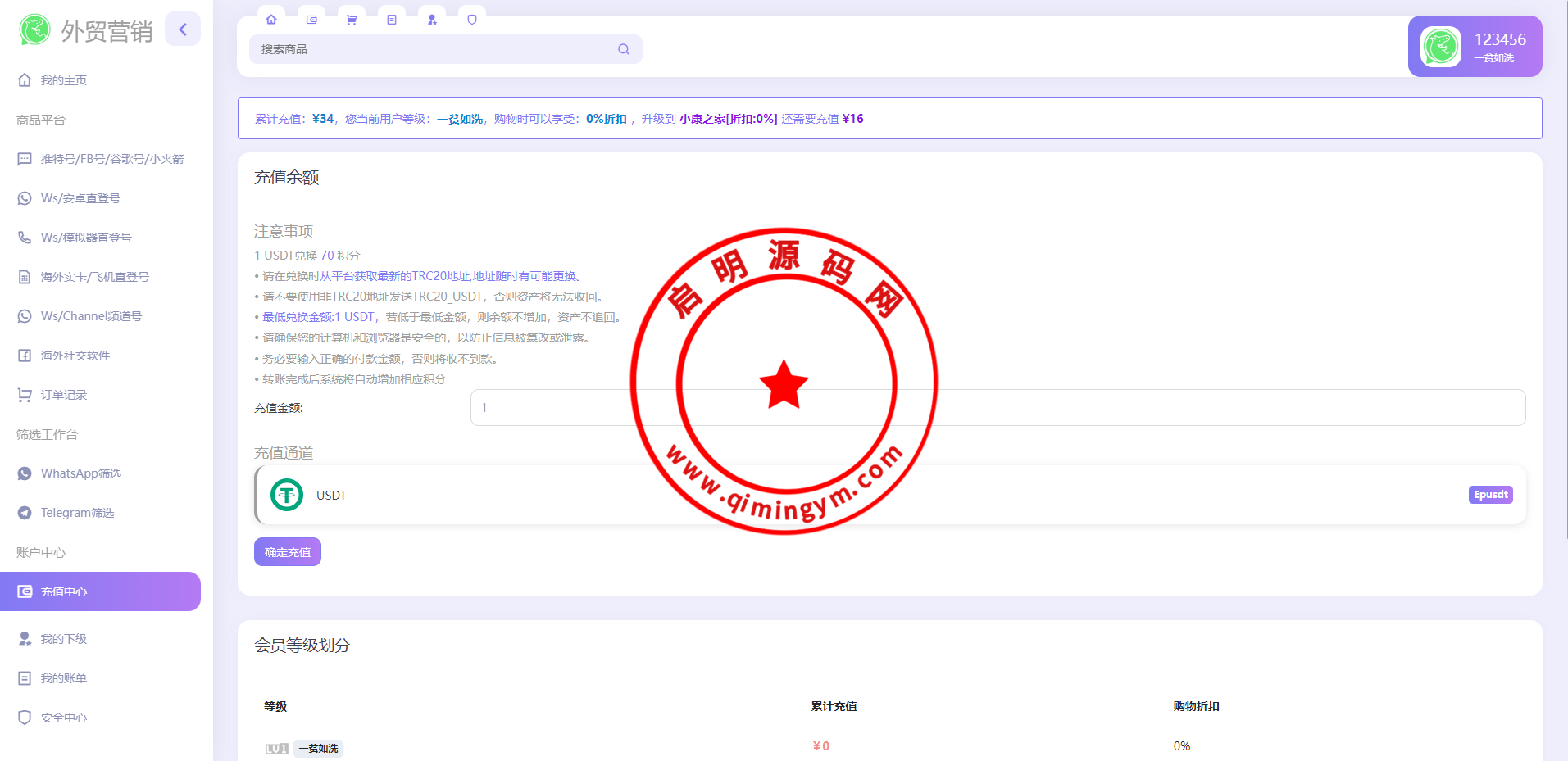1568x761 pixels.
Task: Open 我的主页 in the sidebar
Action: click(64, 80)
